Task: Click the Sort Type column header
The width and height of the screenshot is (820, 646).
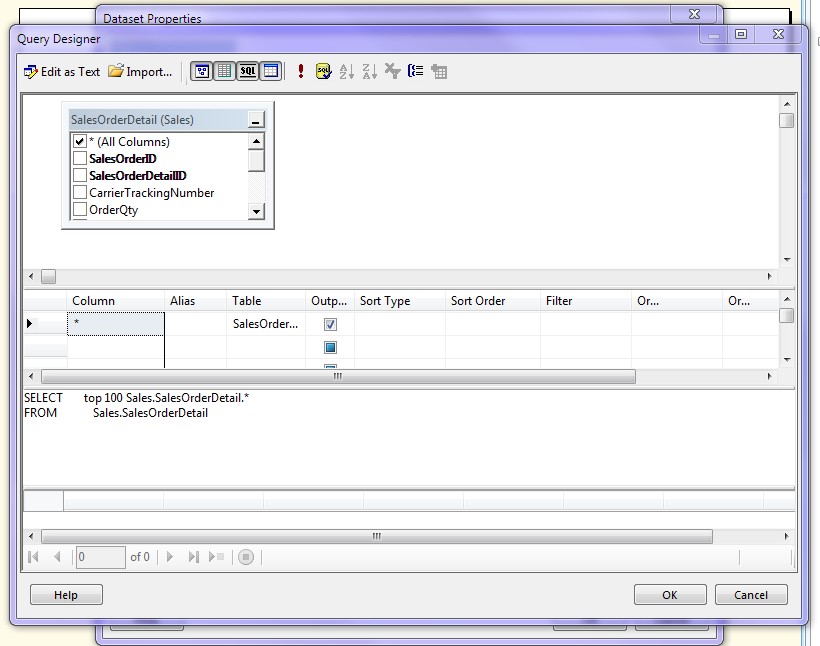Action: tap(400, 301)
